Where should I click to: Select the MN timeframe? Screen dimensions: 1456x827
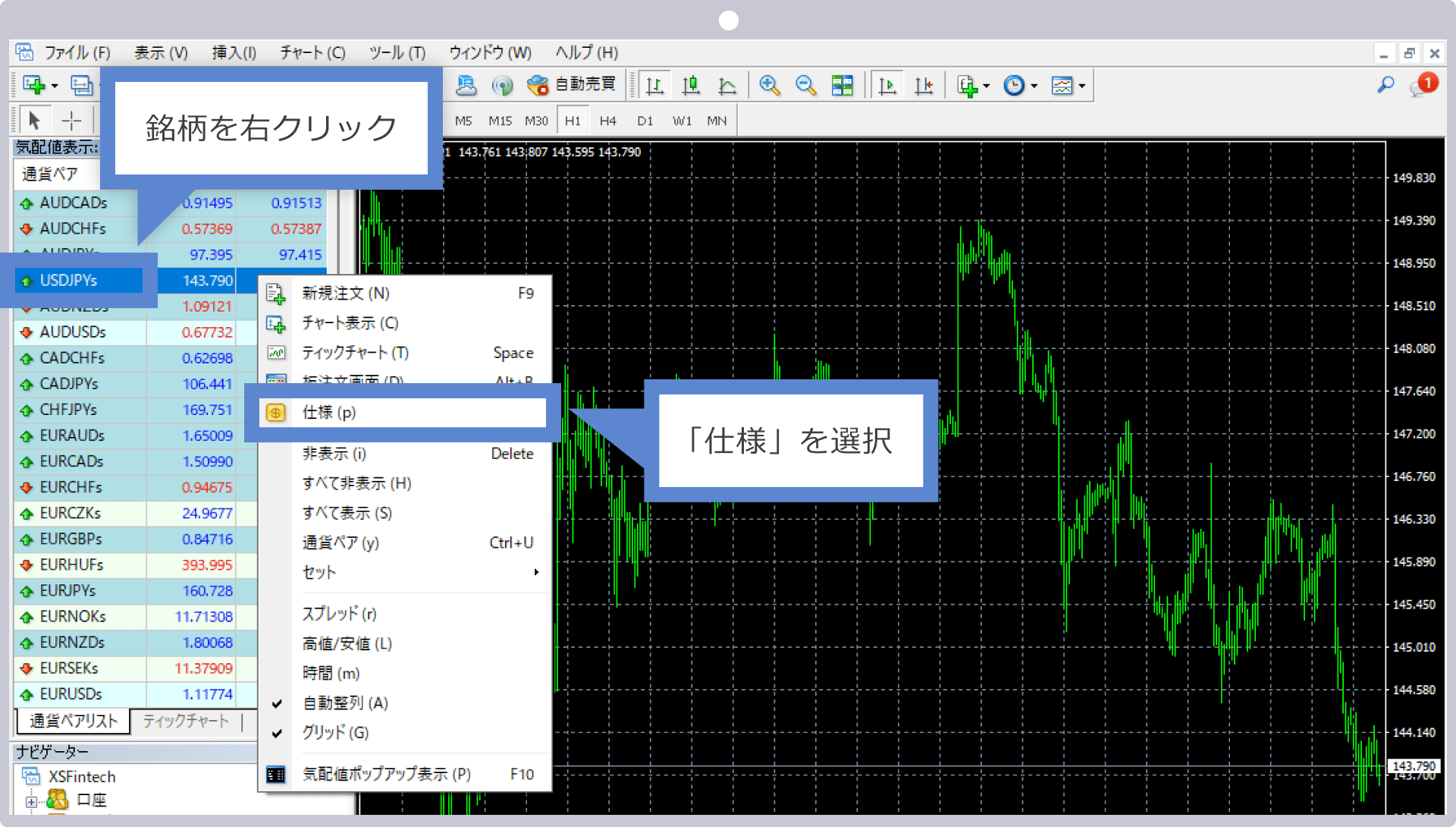(717, 121)
